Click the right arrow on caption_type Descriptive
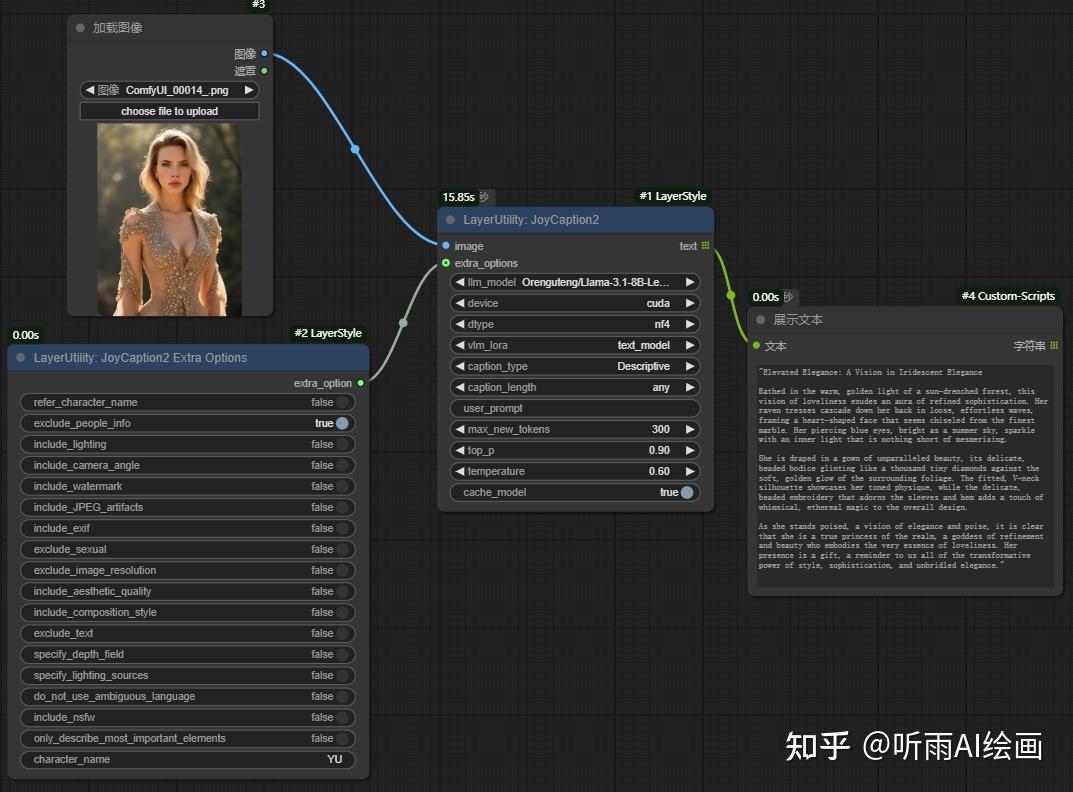Image resolution: width=1073 pixels, height=792 pixels. point(690,366)
